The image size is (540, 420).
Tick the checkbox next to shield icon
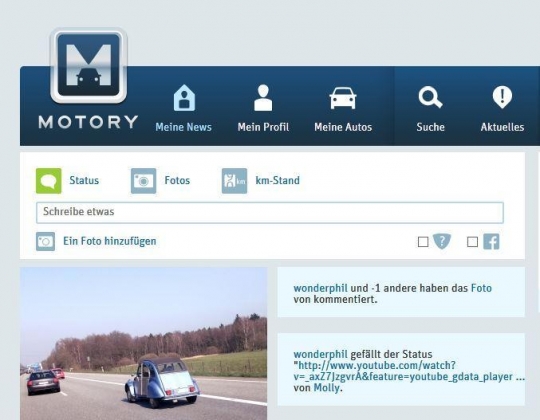(x=423, y=242)
